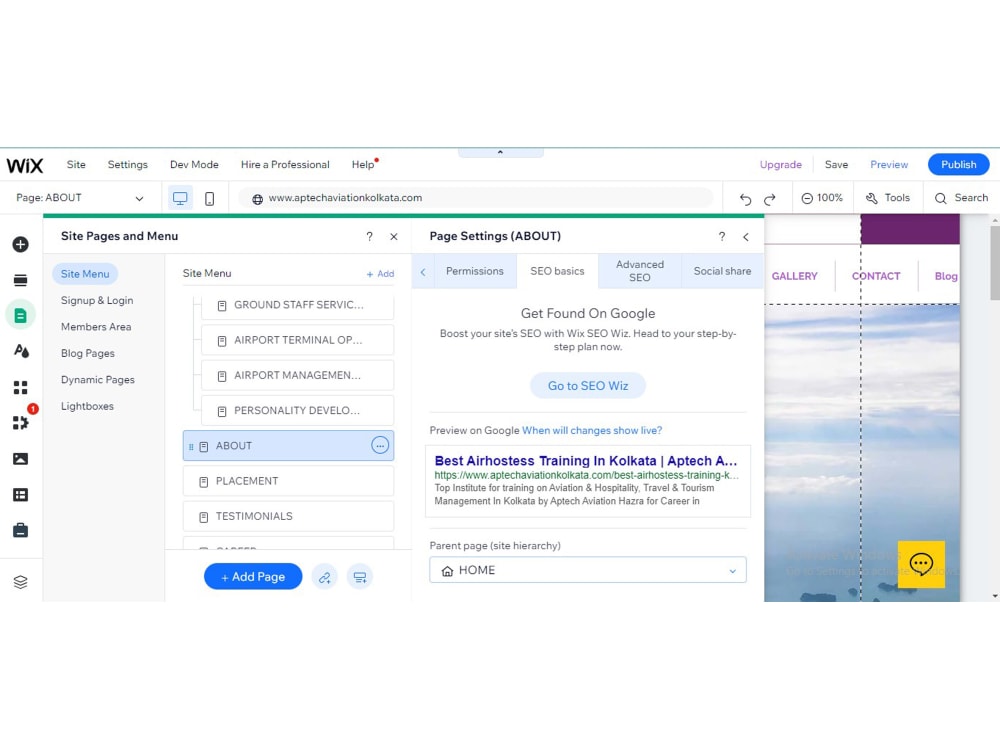The width and height of the screenshot is (1000, 750).
Task: Select the Pages green document icon
Action: coord(20,315)
